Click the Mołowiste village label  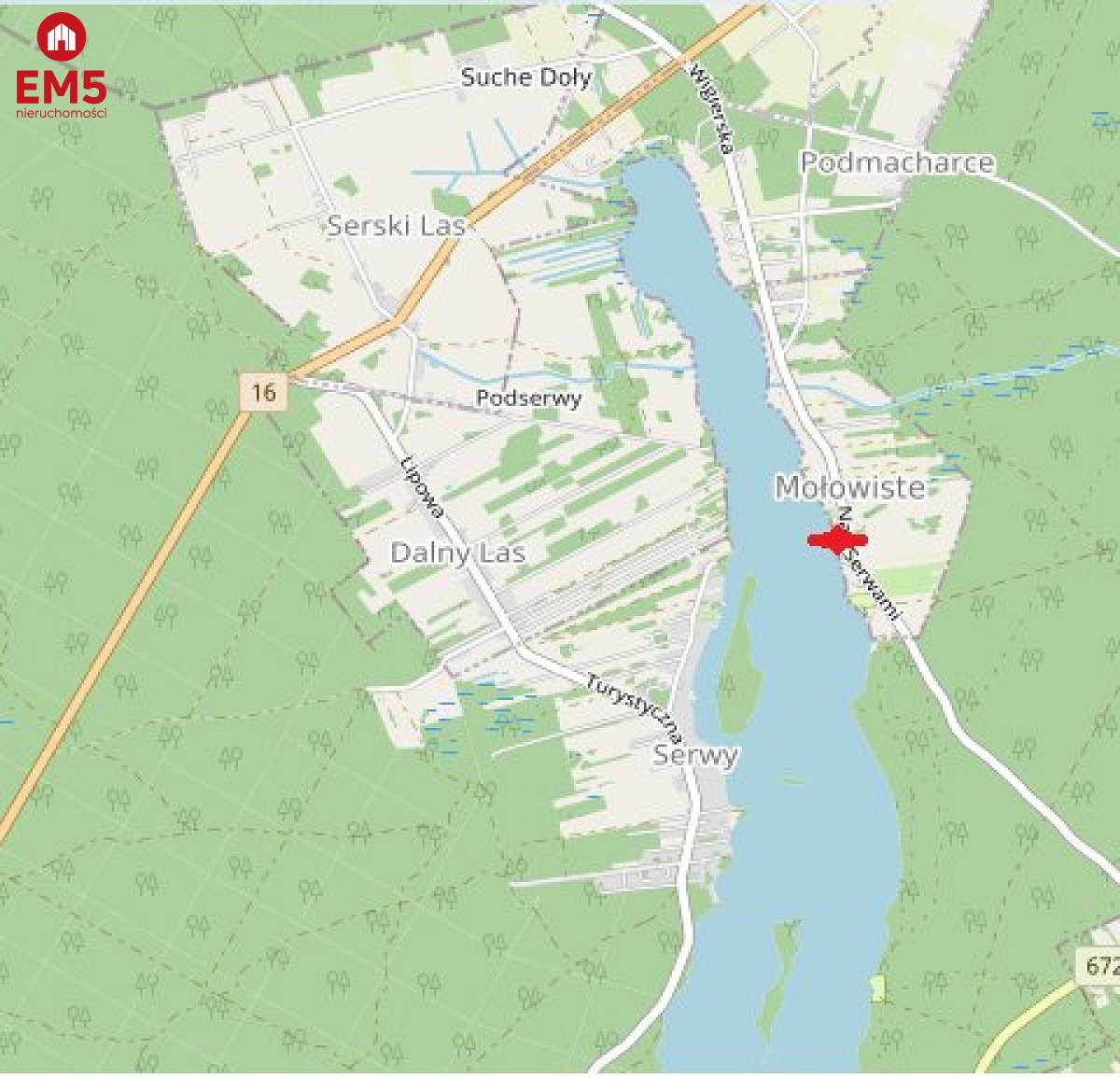[850, 487]
